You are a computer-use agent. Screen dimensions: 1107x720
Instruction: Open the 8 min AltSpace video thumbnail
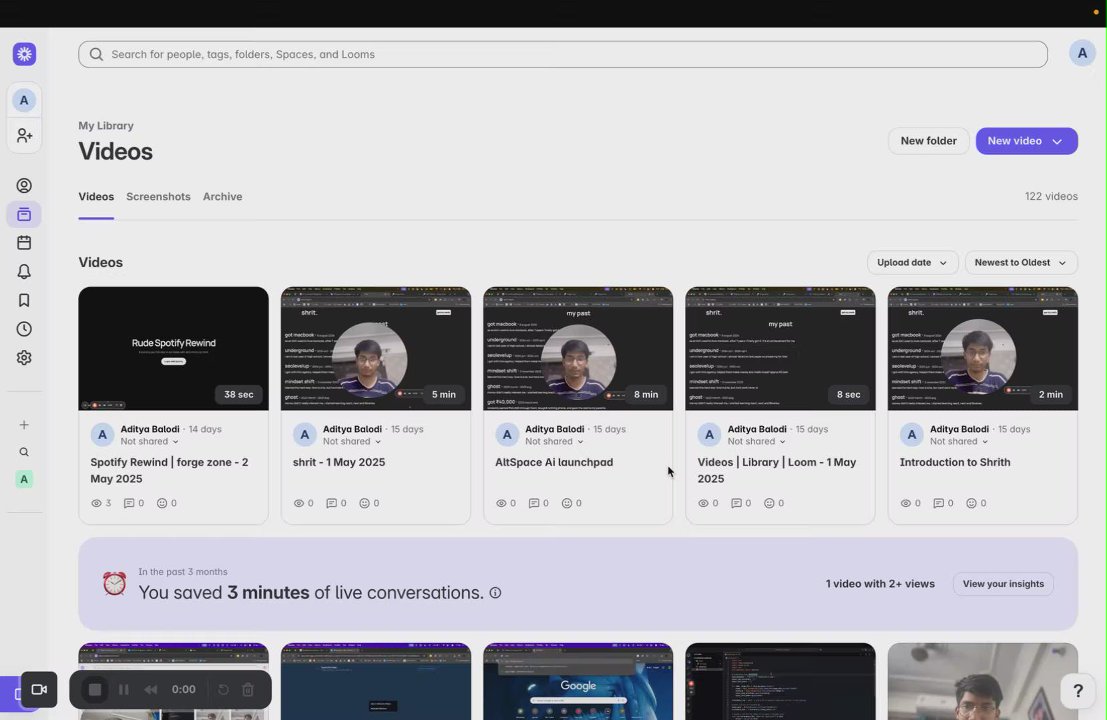click(x=578, y=348)
